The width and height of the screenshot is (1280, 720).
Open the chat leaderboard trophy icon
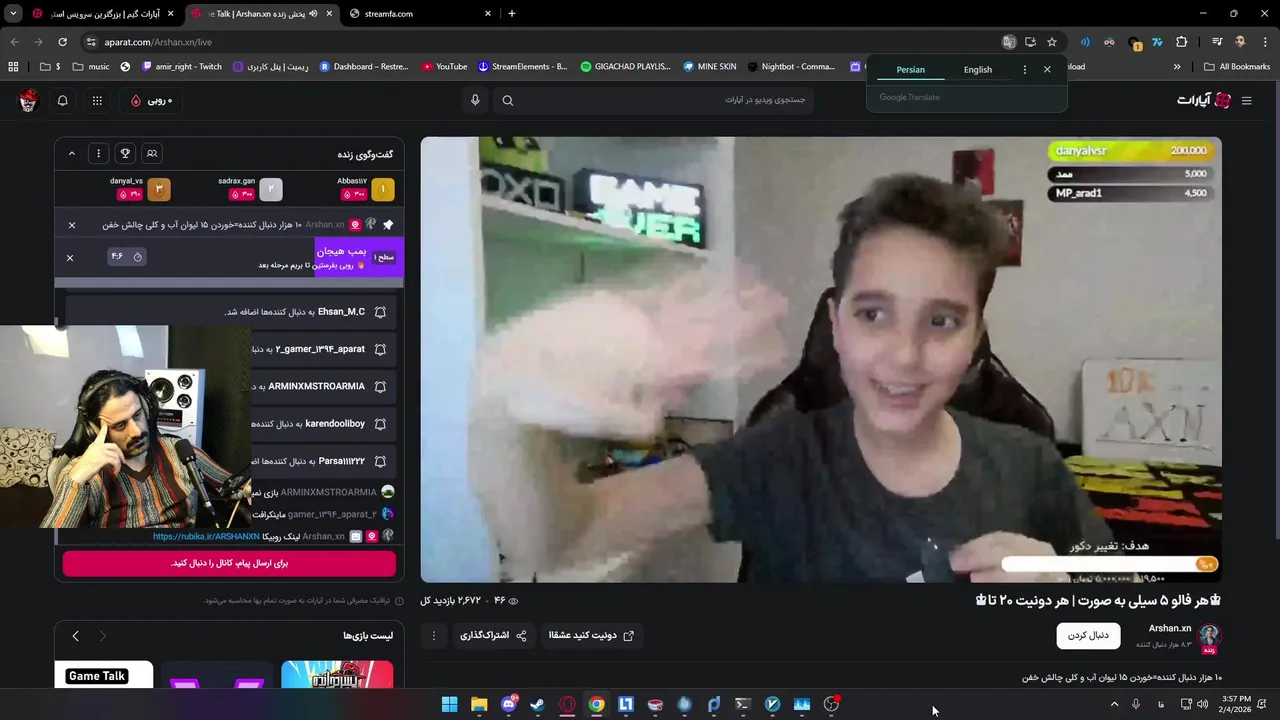(x=125, y=153)
